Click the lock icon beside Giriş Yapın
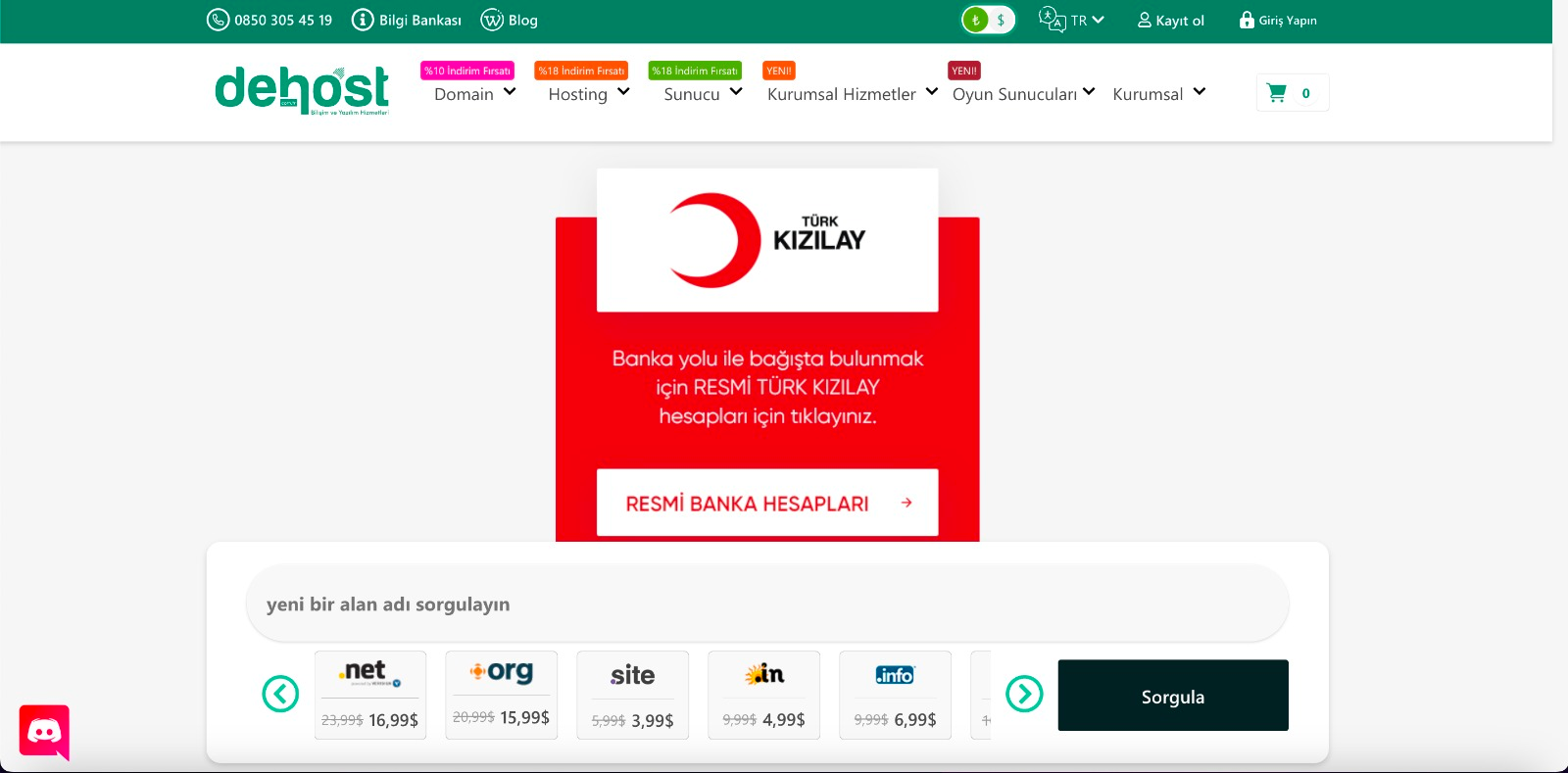Image resolution: width=1568 pixels, height=773 pixels. click(x=1247, y=20)
